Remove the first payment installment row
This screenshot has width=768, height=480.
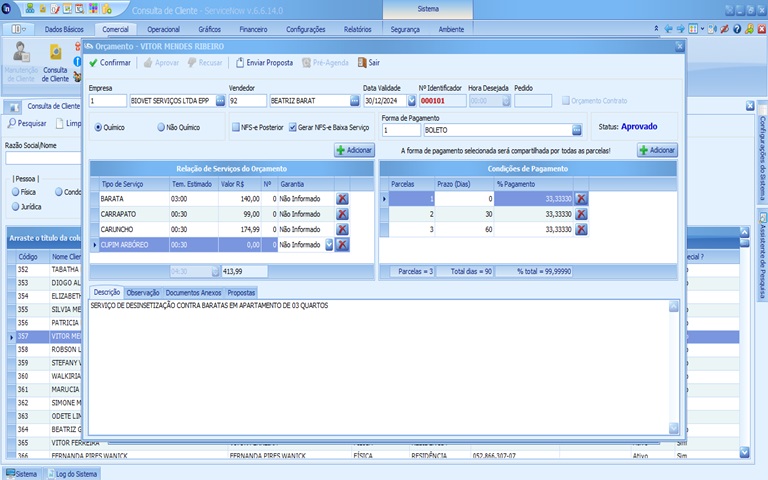coord(581,199)
